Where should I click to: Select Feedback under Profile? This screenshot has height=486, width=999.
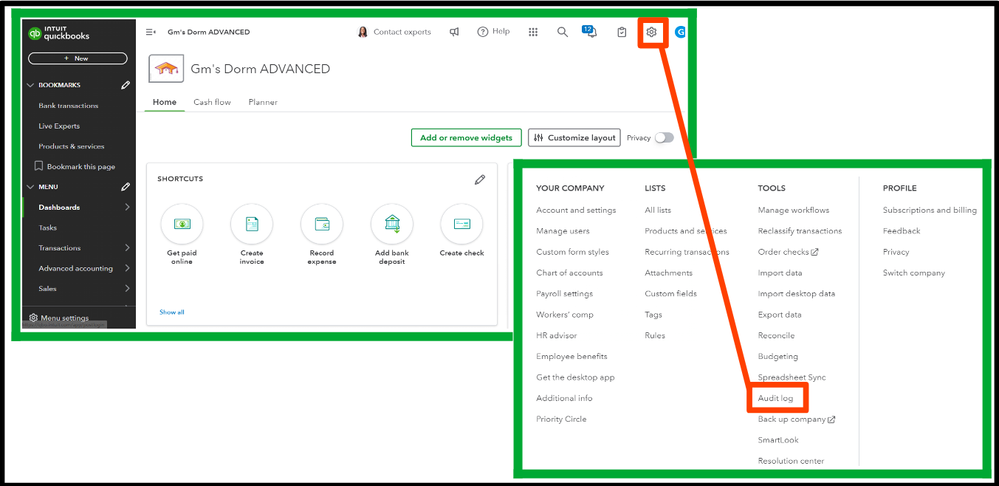coord(902,231)
